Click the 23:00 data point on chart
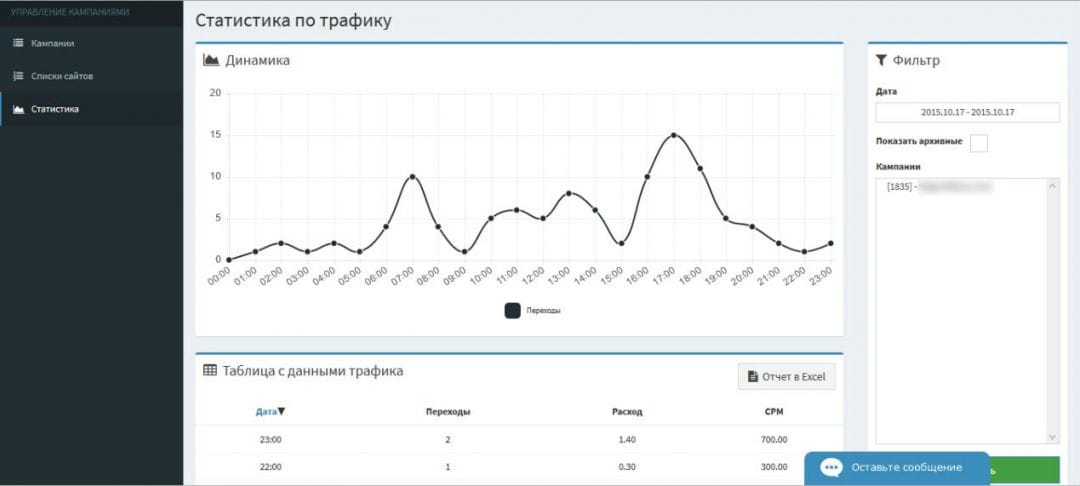Viewport: 1080px width, 486px height. pos(831,244)
